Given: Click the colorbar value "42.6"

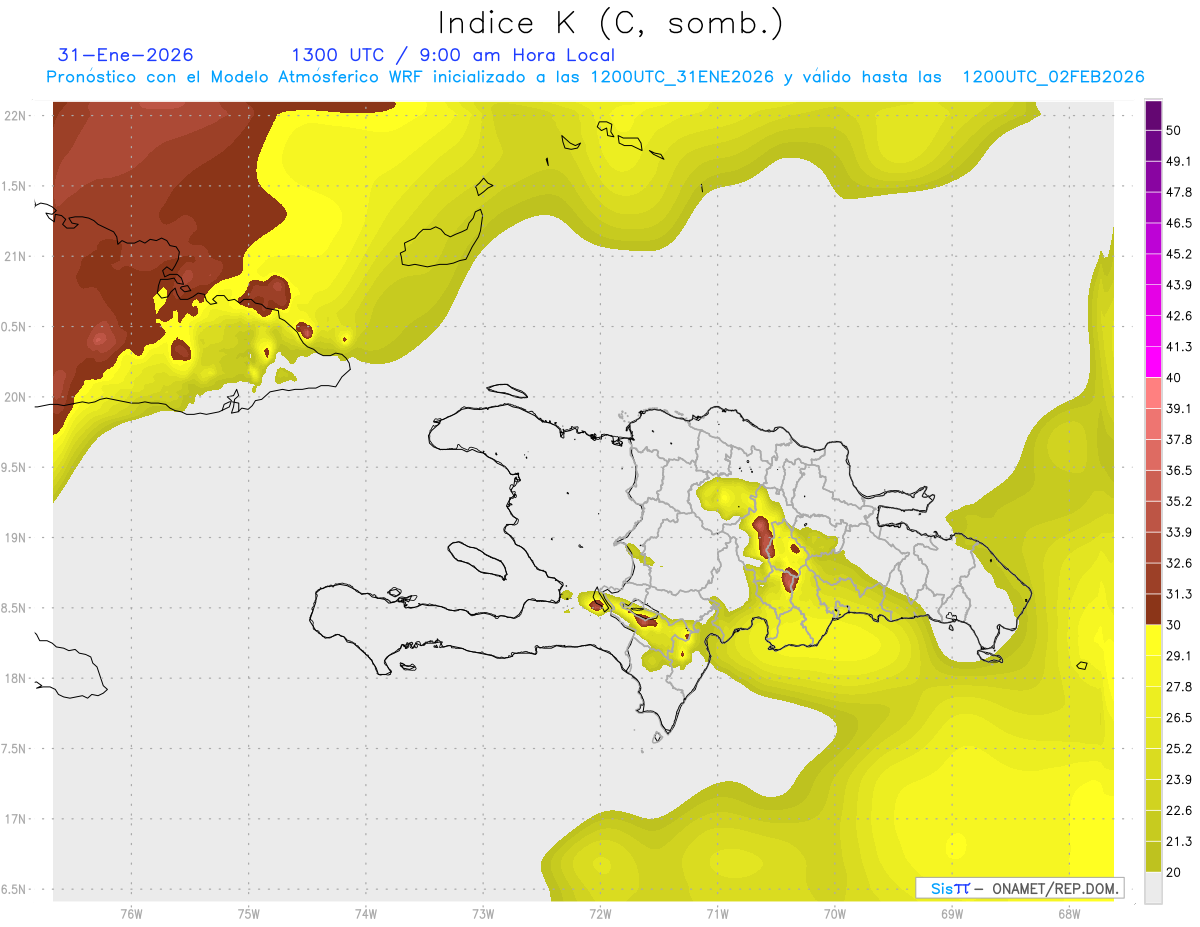Looking at the screenshot, I should [x=1179, y=316].
